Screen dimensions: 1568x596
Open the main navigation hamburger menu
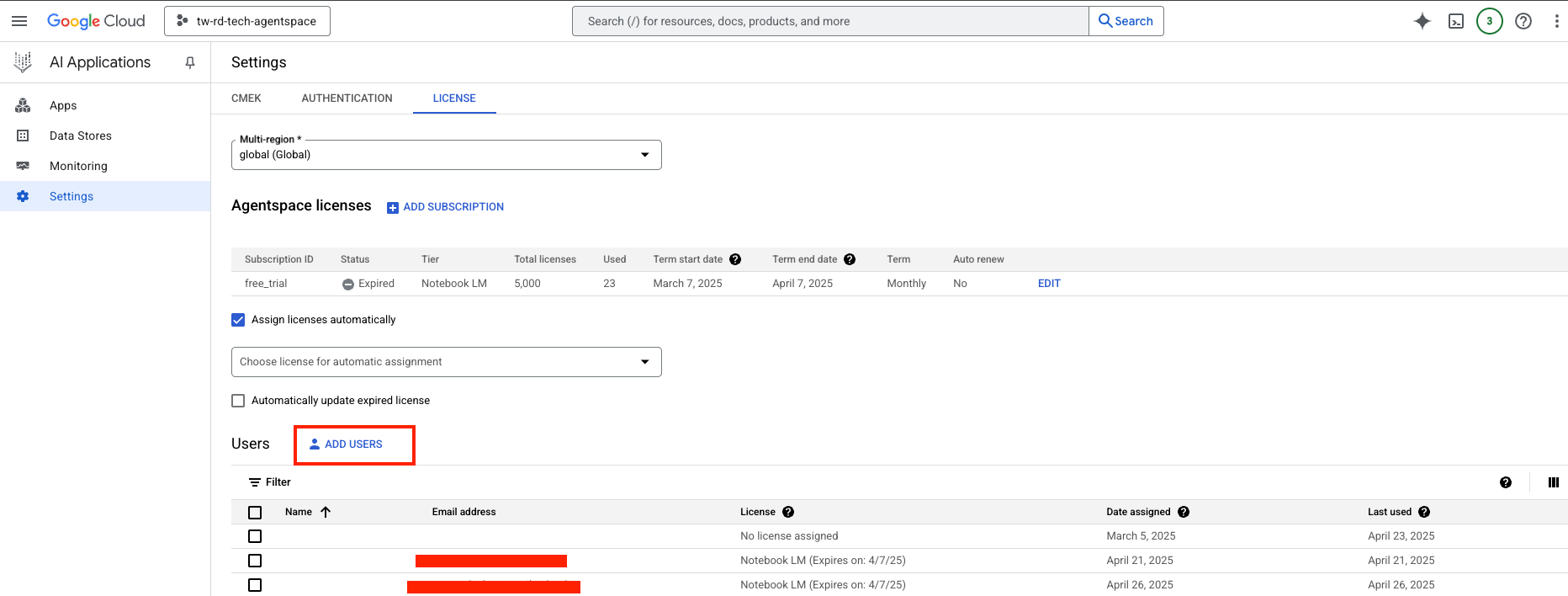(19, 21)
